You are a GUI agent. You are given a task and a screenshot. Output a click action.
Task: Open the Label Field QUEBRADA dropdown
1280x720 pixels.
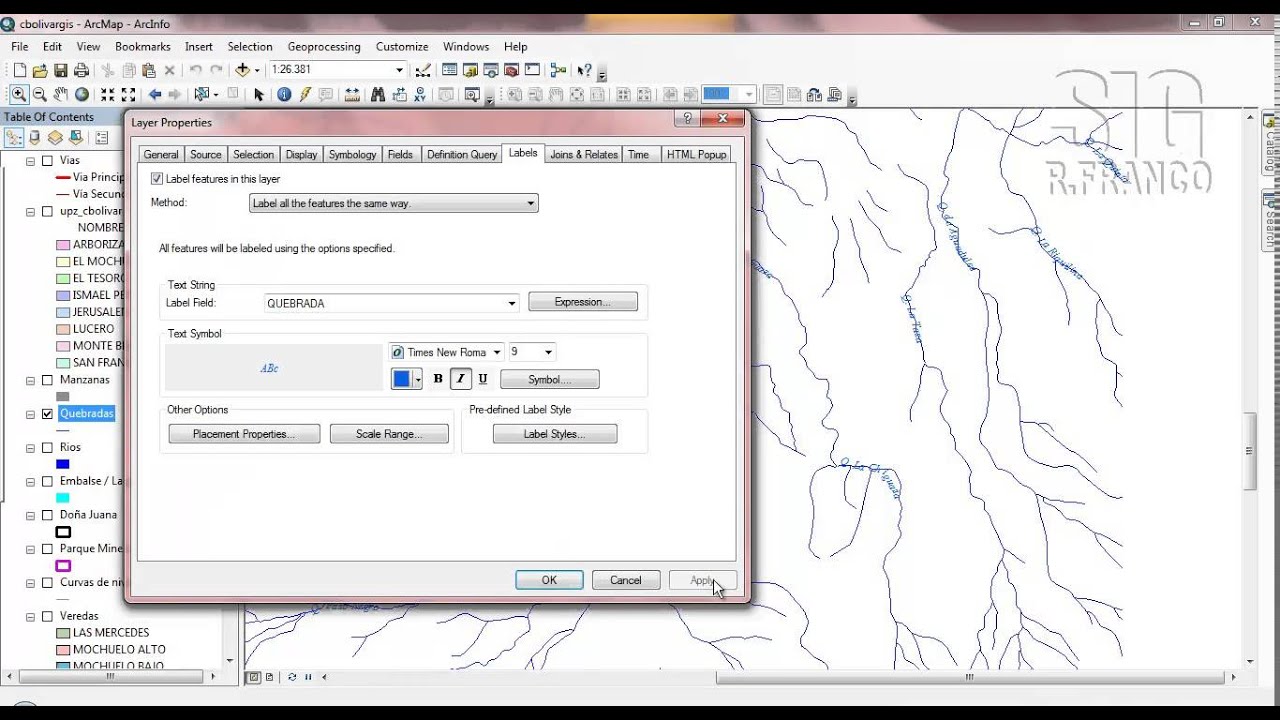[512, 303]
